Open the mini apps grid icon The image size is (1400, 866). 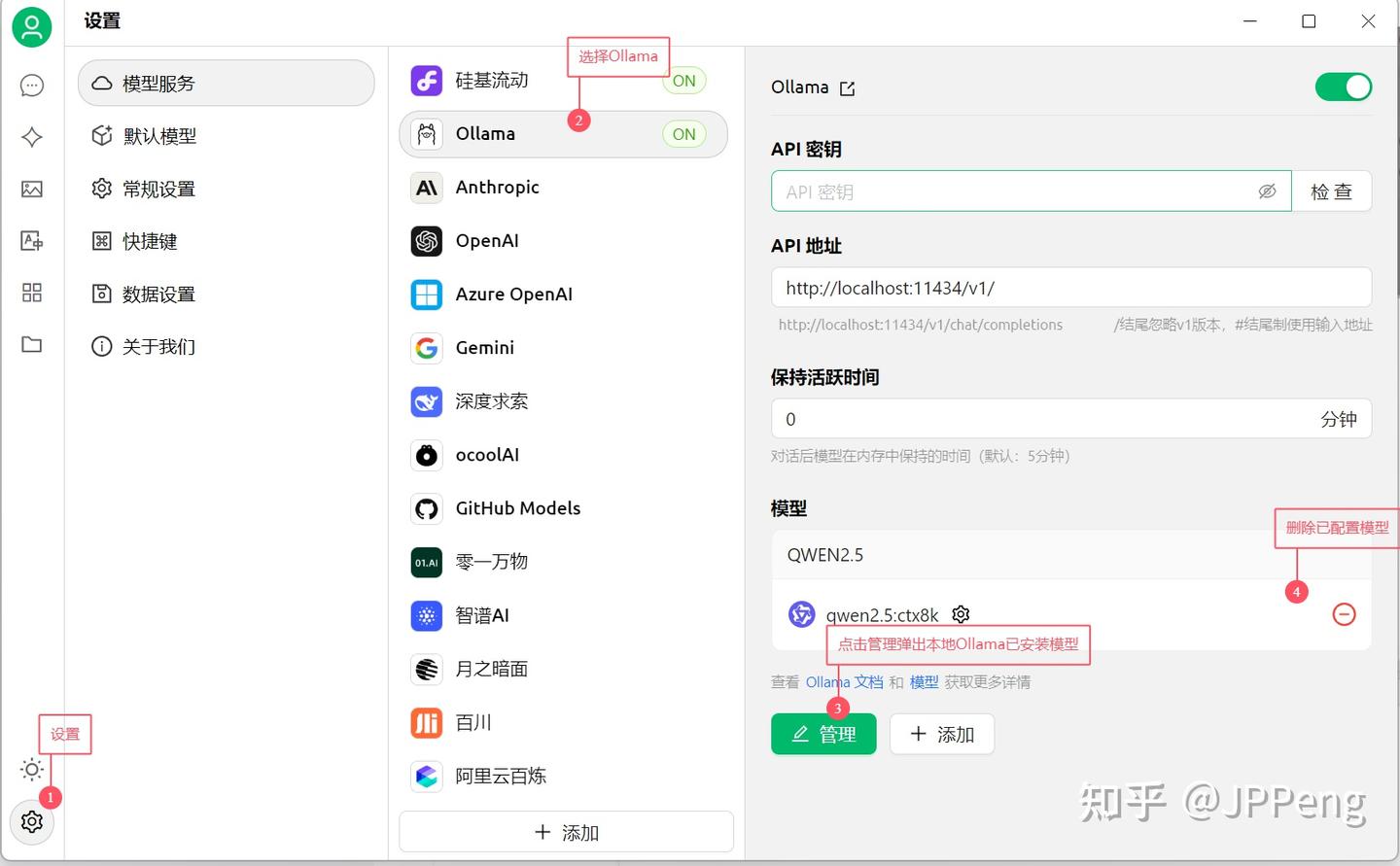pos(32,293)
